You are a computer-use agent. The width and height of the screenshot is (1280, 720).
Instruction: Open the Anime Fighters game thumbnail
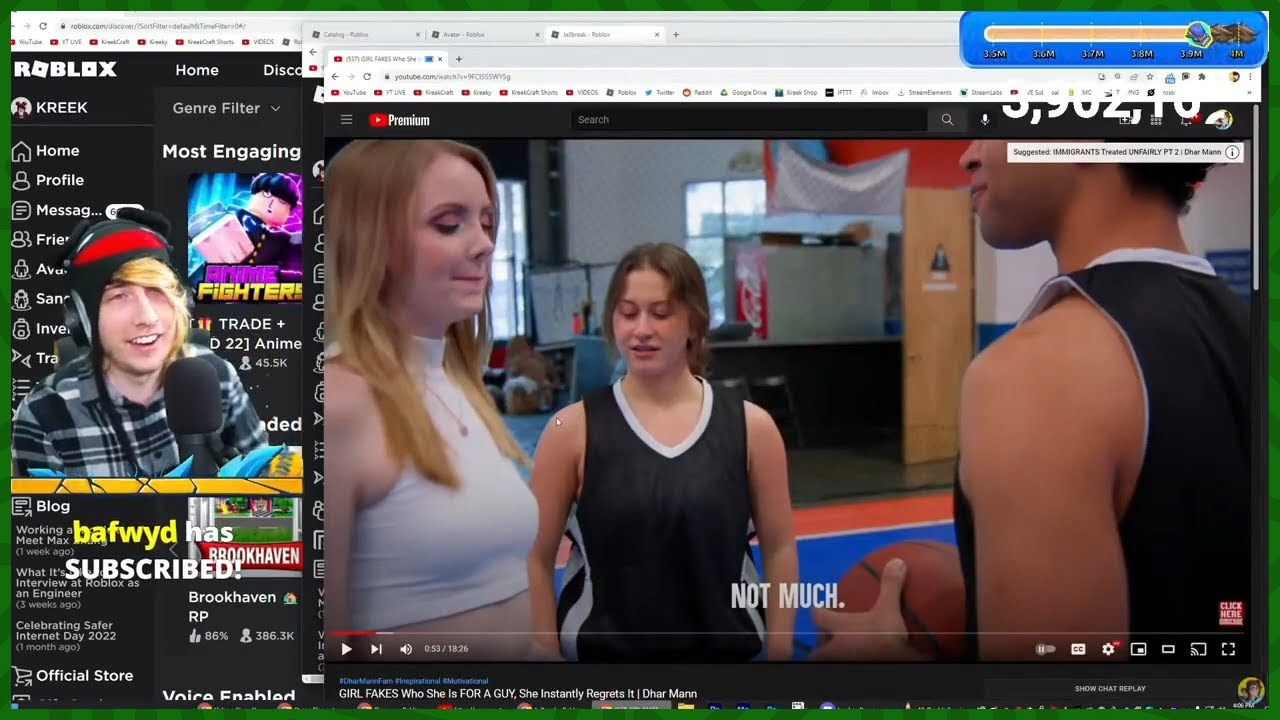(x=245, y=240)
